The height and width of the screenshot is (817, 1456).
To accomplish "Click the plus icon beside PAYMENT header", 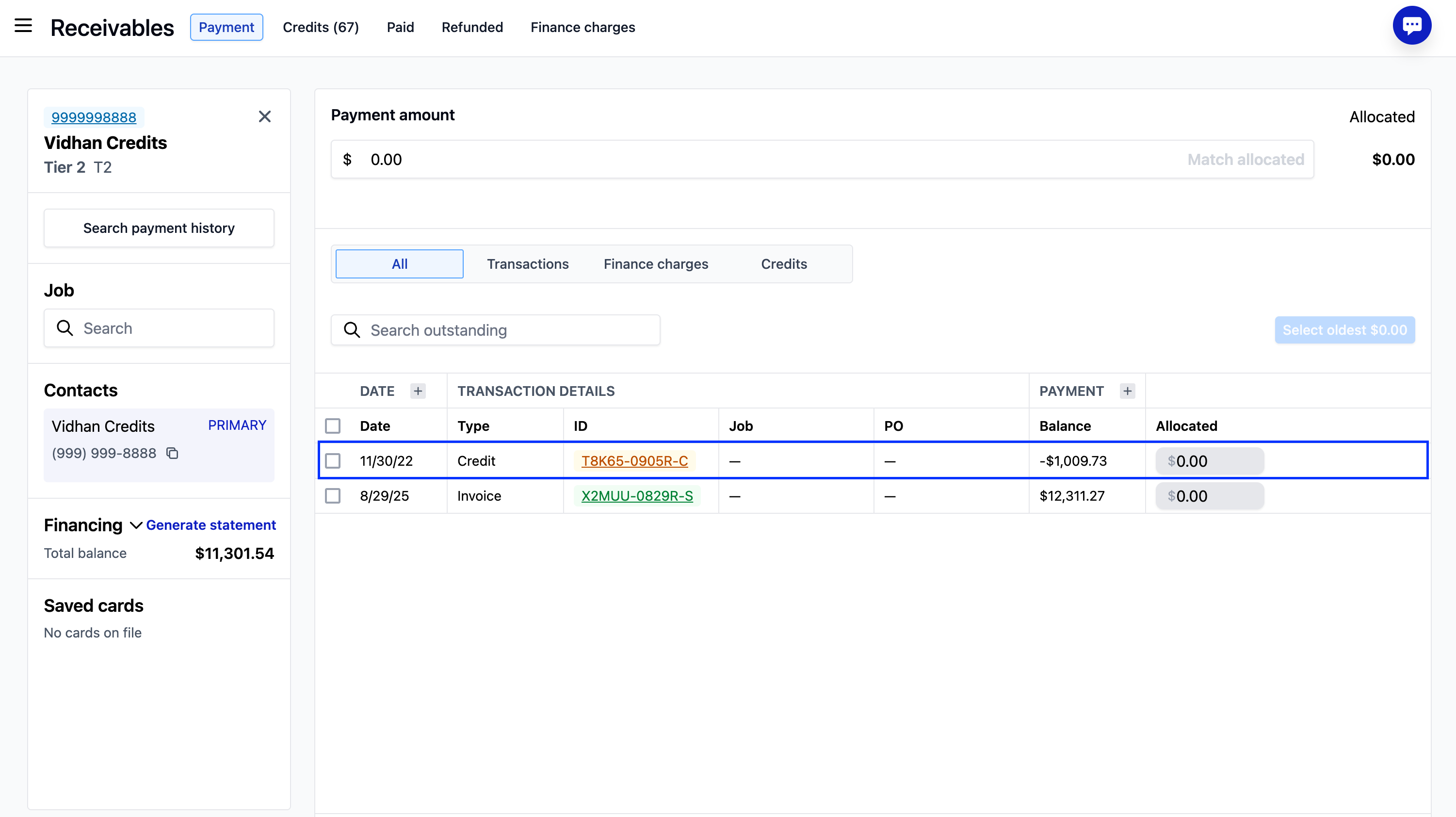I will tap(1127, 391).
